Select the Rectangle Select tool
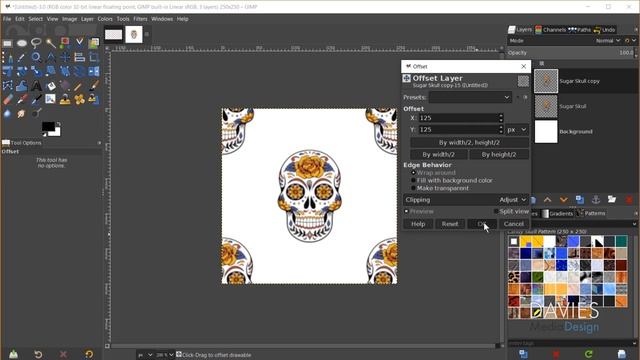640x360 pixels. pos(7,43)
